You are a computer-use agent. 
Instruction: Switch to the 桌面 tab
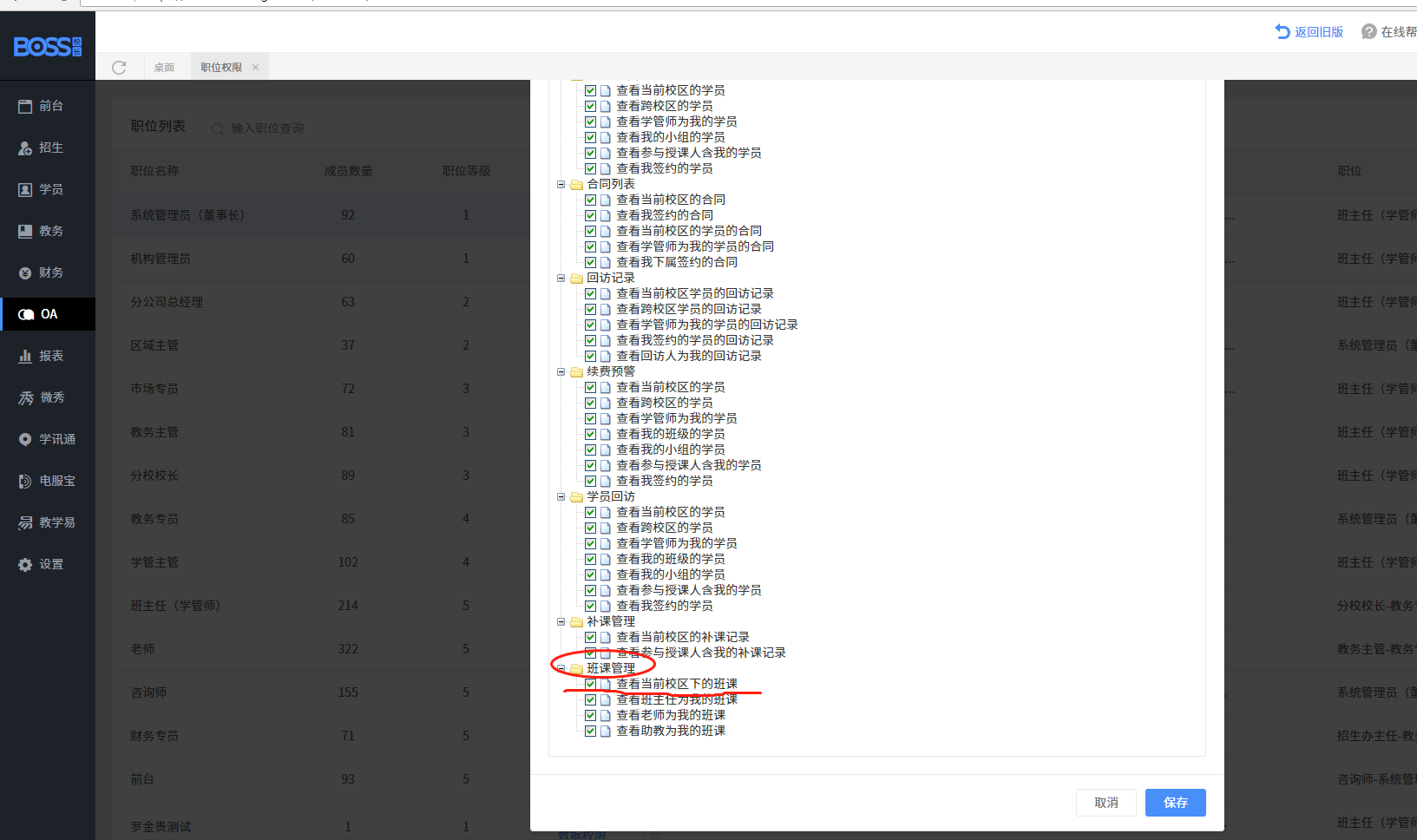click(x=164, y=68)
